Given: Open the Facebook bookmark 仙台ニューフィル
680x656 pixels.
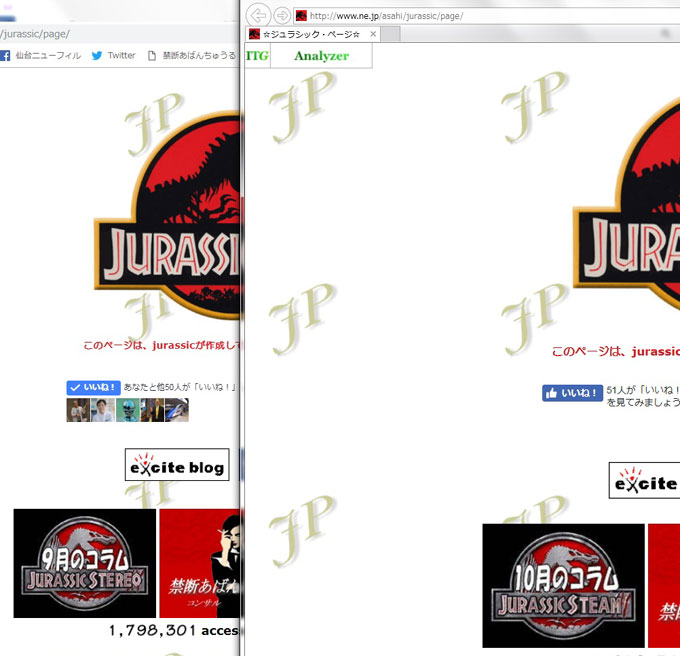Looking at the screenshot, I should point(41,56).
